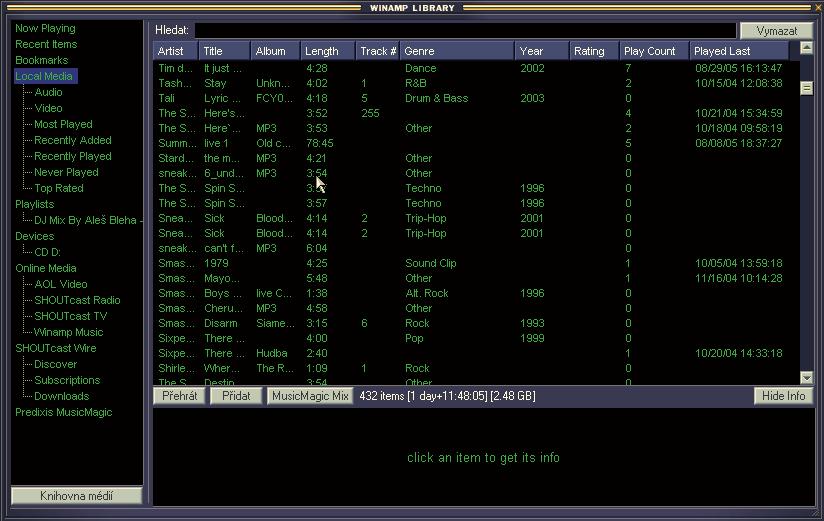Open the Audio view
The image size is (824, 521).
pos(48,92)
